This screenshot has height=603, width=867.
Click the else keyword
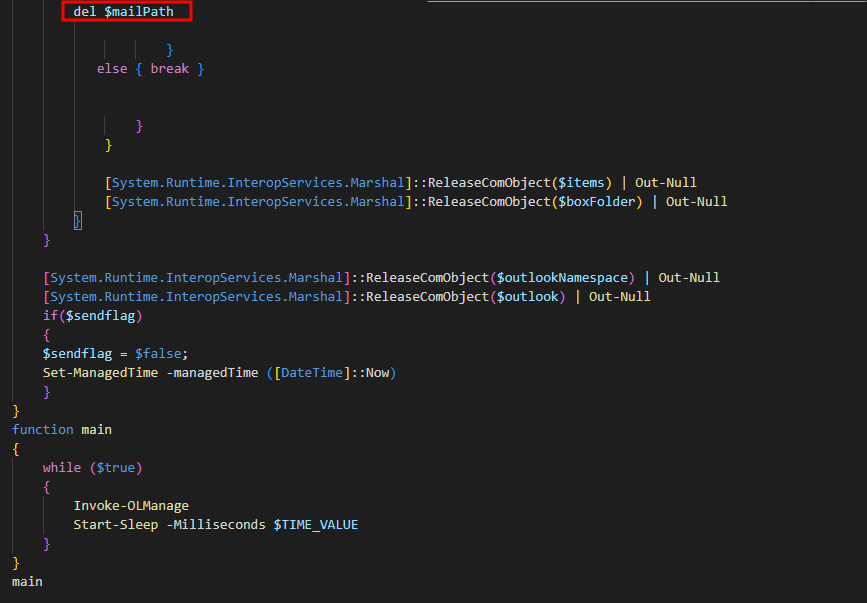(112, 69)
